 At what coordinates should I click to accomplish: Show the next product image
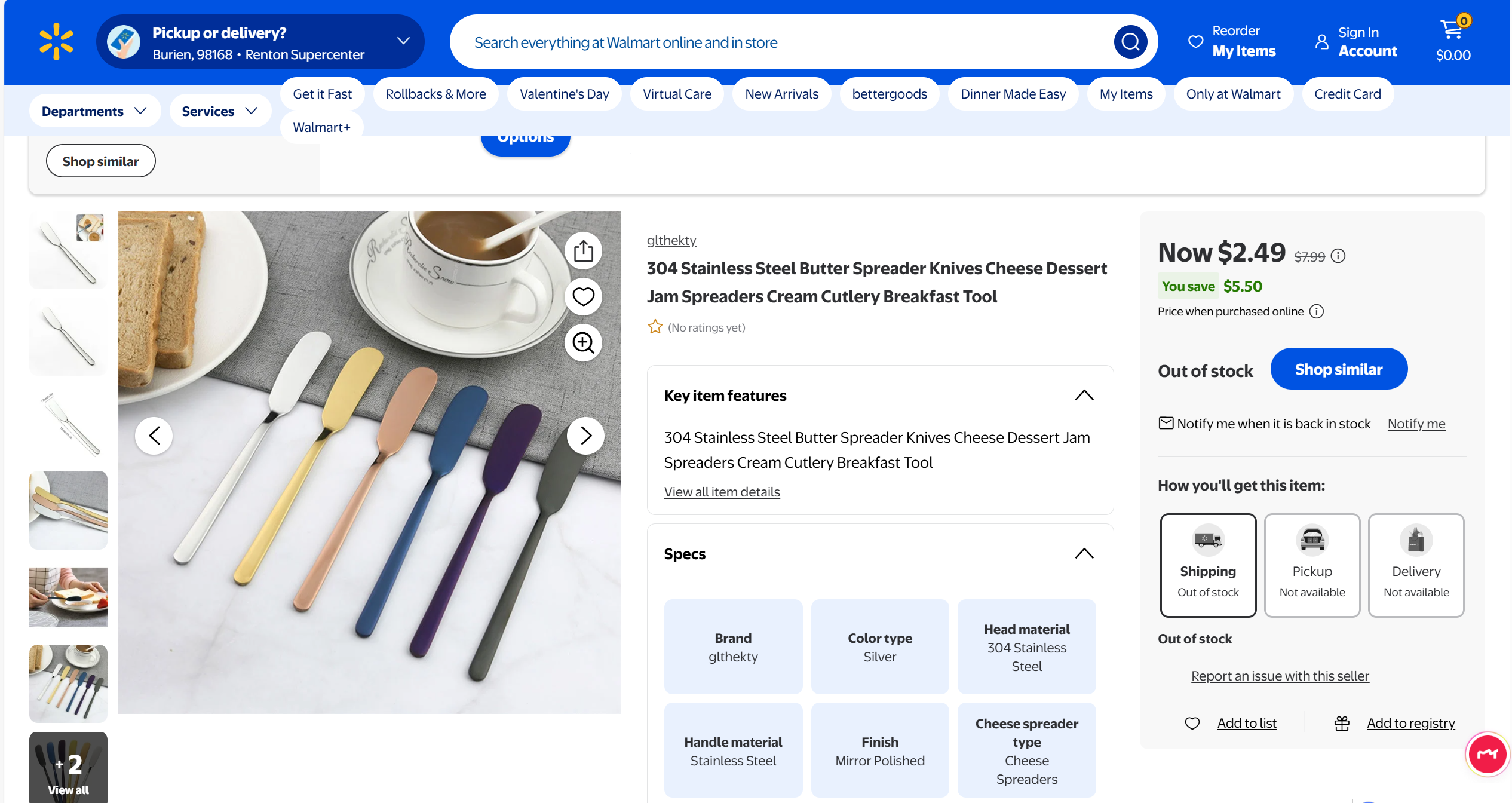click(x=585, y=436)
